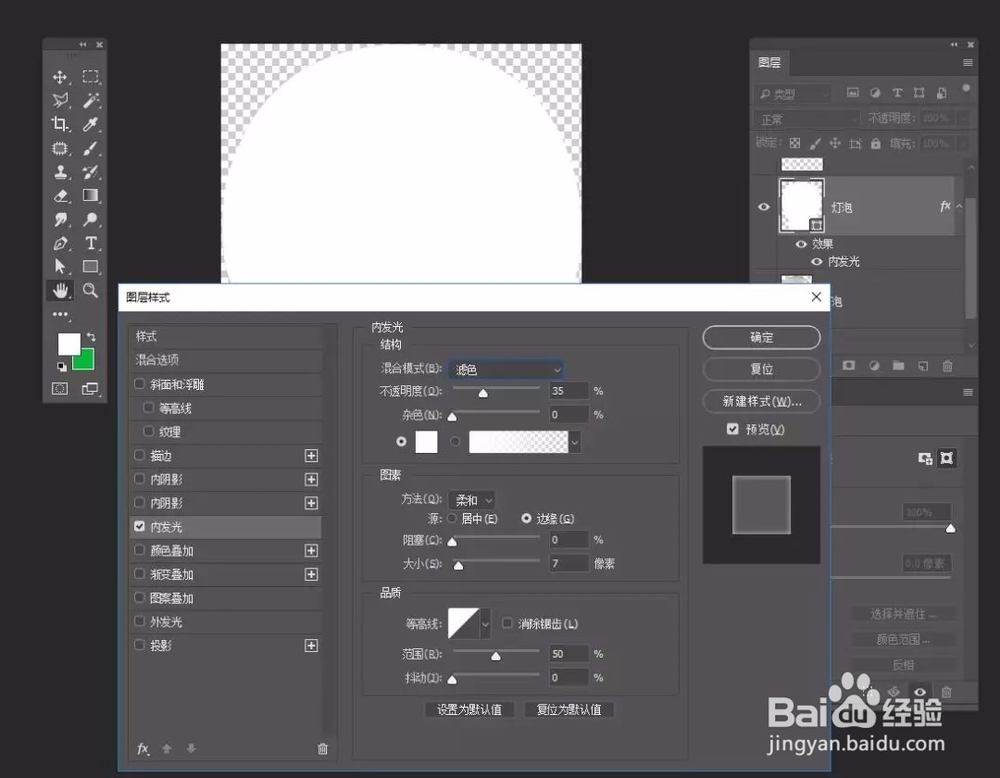The height and width of the screenshot is (778, 1000).
Task: Click the 新建样式(W) button
Action: (760, 401)
